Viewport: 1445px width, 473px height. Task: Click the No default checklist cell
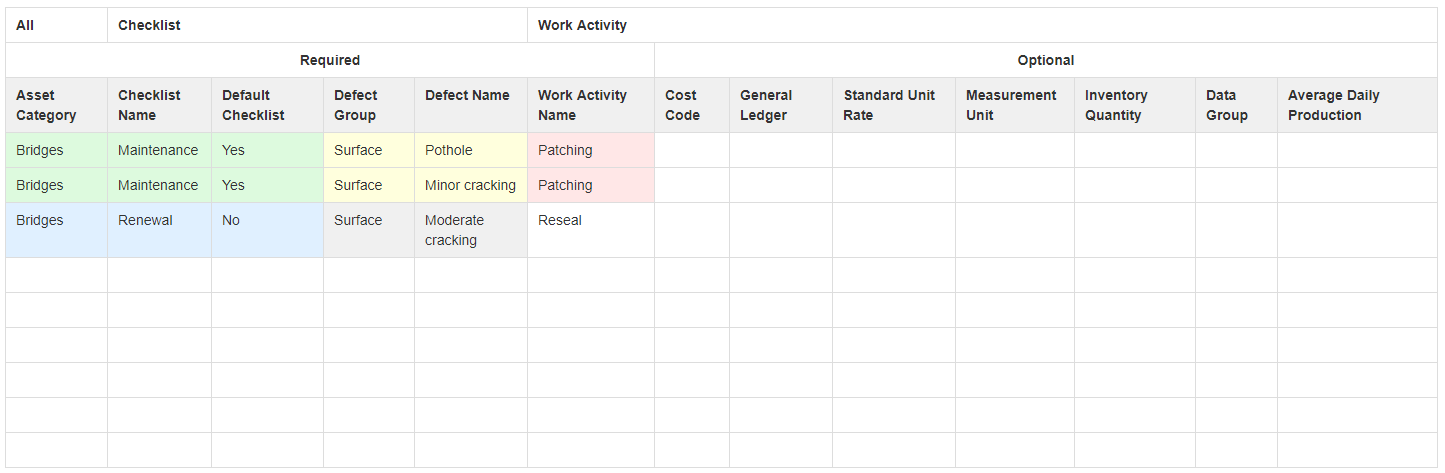267,230
